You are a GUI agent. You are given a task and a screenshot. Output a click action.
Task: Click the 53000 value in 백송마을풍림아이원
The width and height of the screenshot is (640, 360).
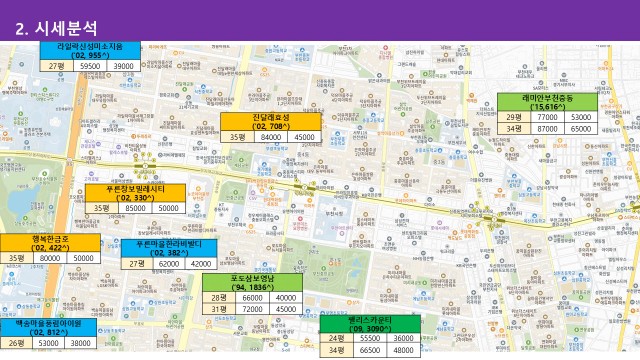(x=48, y=343)
